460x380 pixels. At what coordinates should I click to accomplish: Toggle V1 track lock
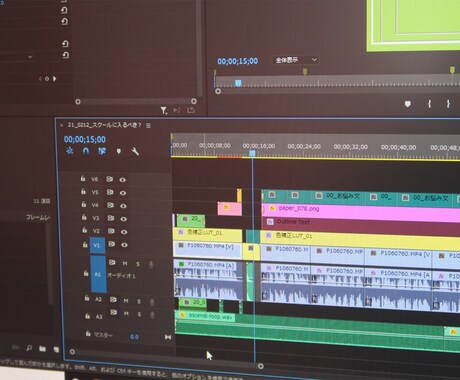(85, 244)
